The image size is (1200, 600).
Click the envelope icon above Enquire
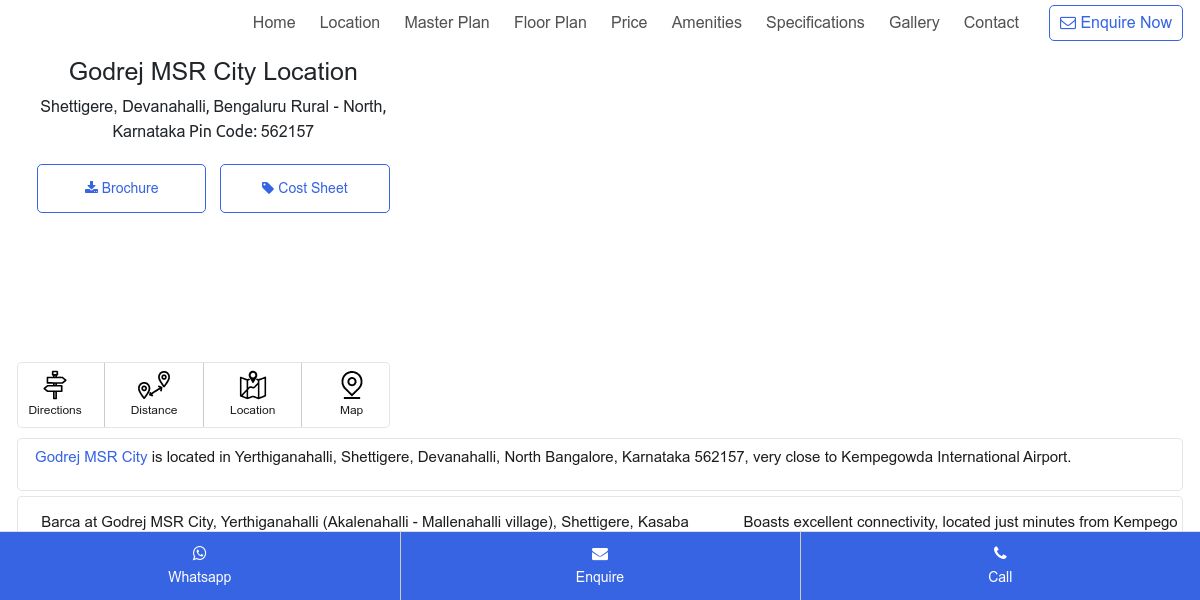coord(600,554)
